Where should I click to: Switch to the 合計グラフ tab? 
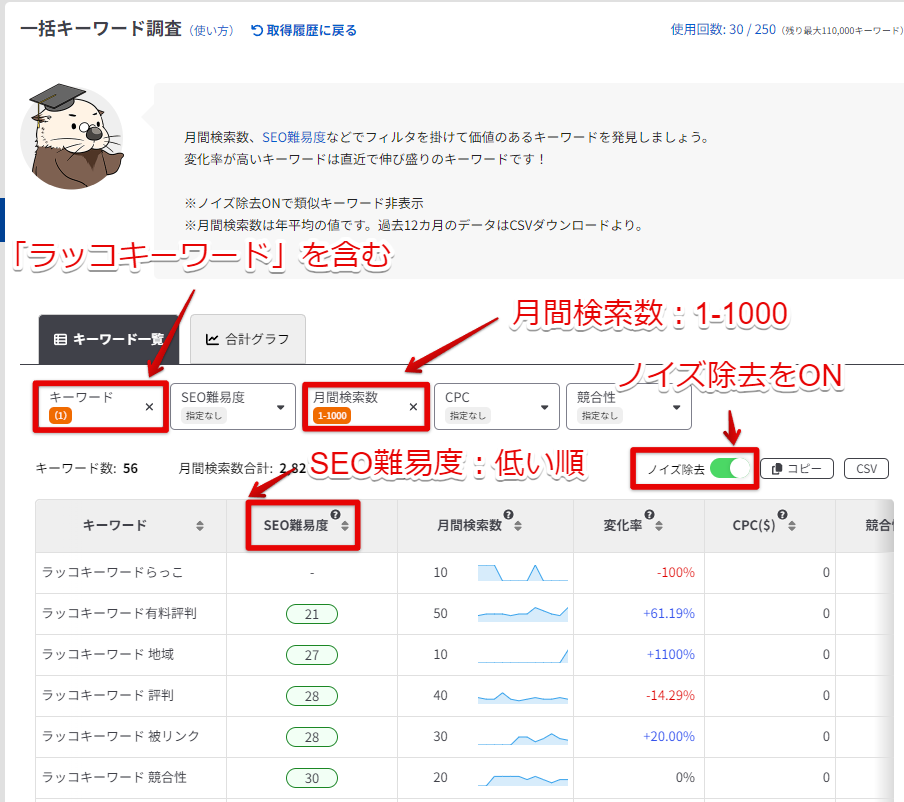click(x=247, y=339)
